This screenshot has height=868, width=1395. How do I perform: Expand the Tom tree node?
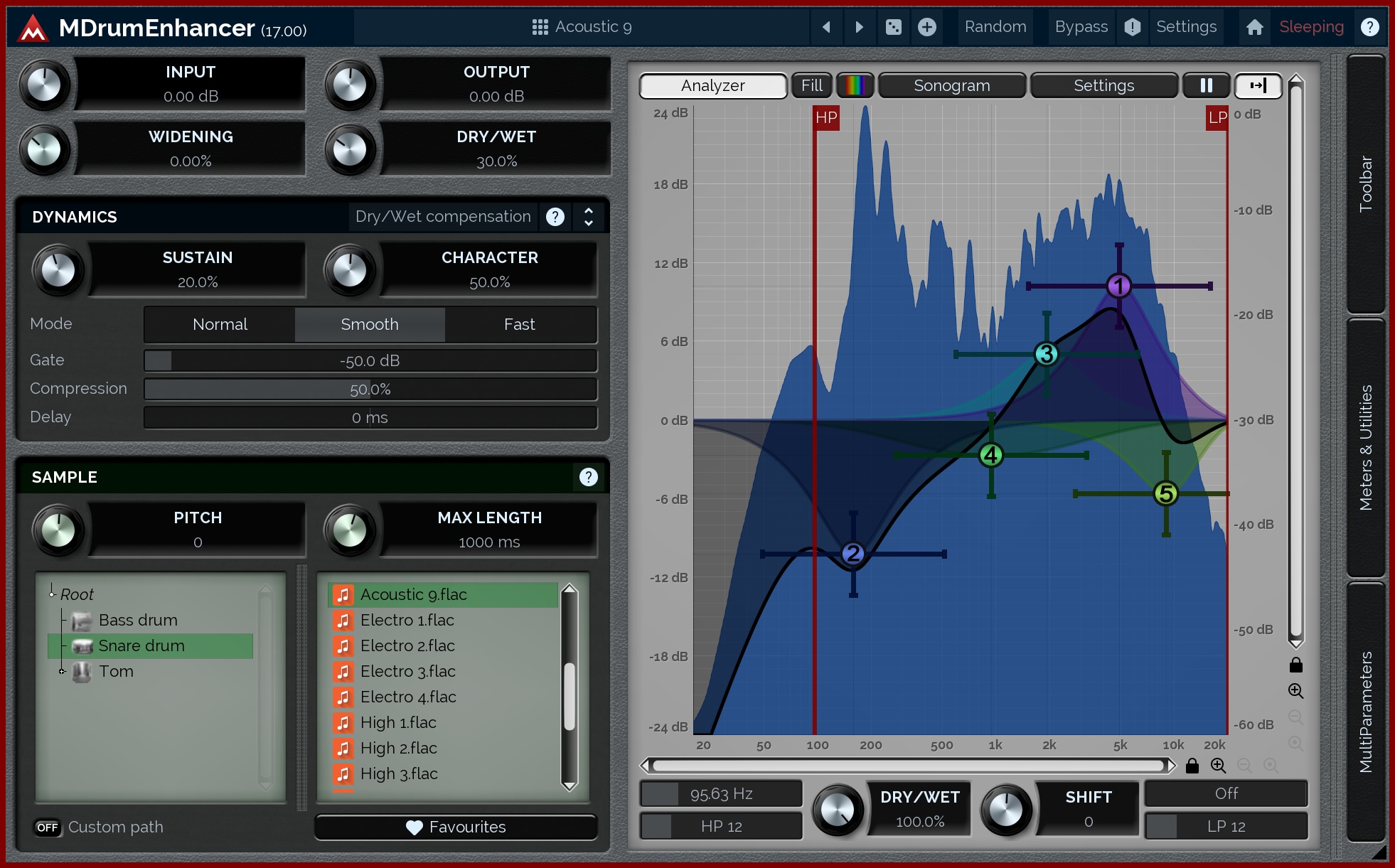coord(62,671)
